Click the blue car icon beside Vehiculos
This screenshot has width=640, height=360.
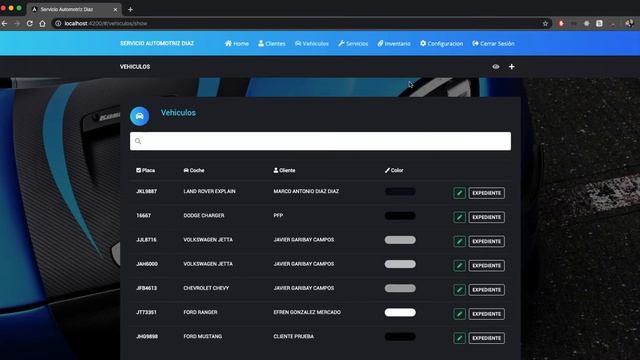pyautogui.click(x=140, y=116)
